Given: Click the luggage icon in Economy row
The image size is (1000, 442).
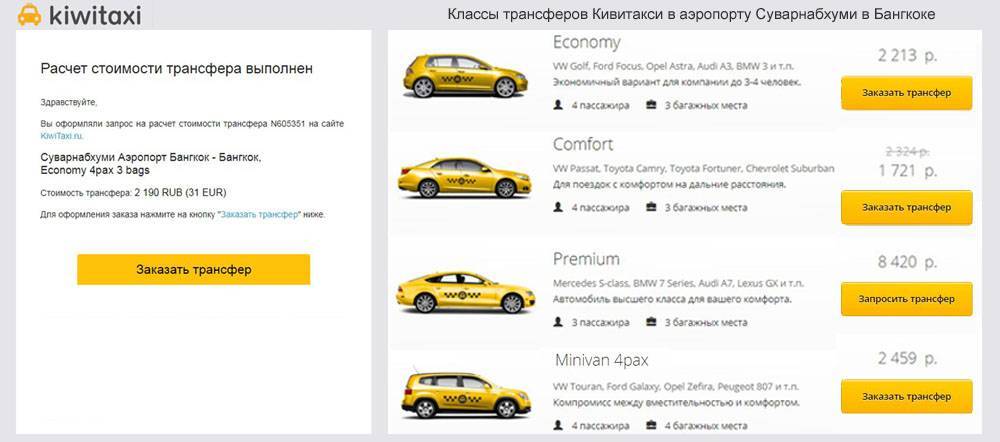Looking at the screenshot, I should (651, 103).
